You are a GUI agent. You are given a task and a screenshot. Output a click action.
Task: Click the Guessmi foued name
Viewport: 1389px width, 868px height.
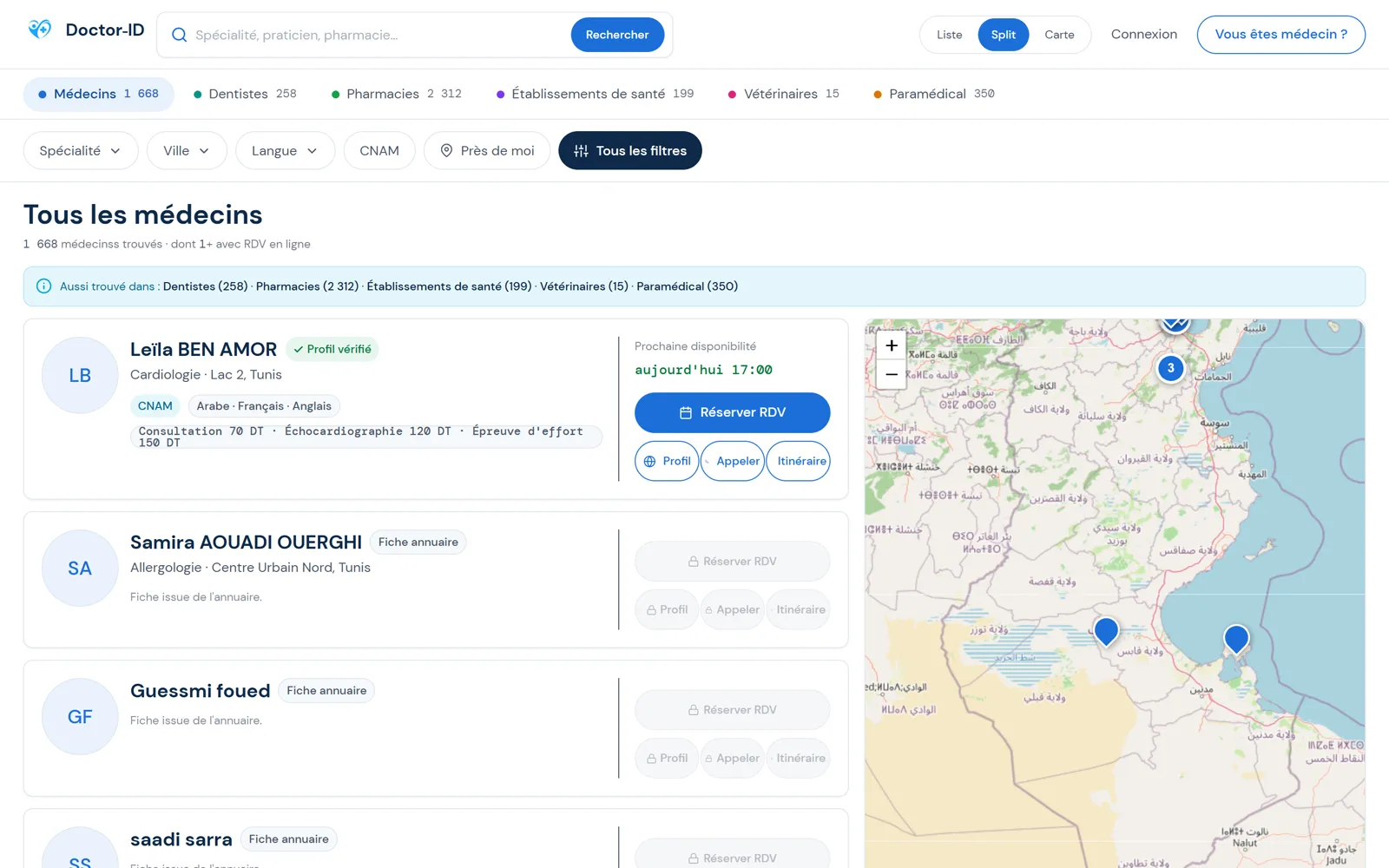pos(201,691)
